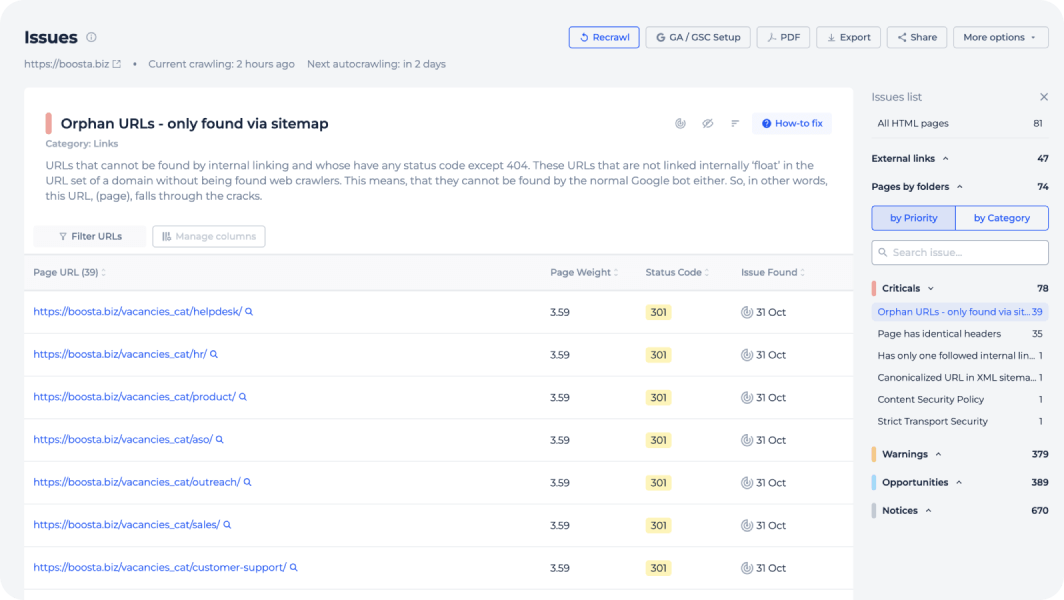Sort by Issue Found column
The width and height of the screenshot is (1064, 600).
773,272
